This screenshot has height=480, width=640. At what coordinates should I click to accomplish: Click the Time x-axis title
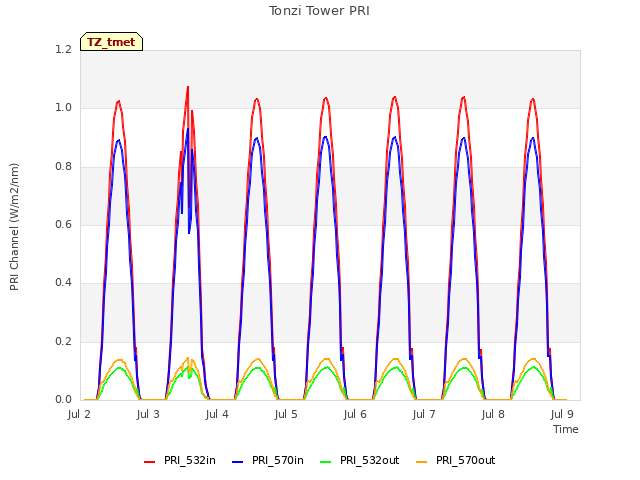[566, 429]
